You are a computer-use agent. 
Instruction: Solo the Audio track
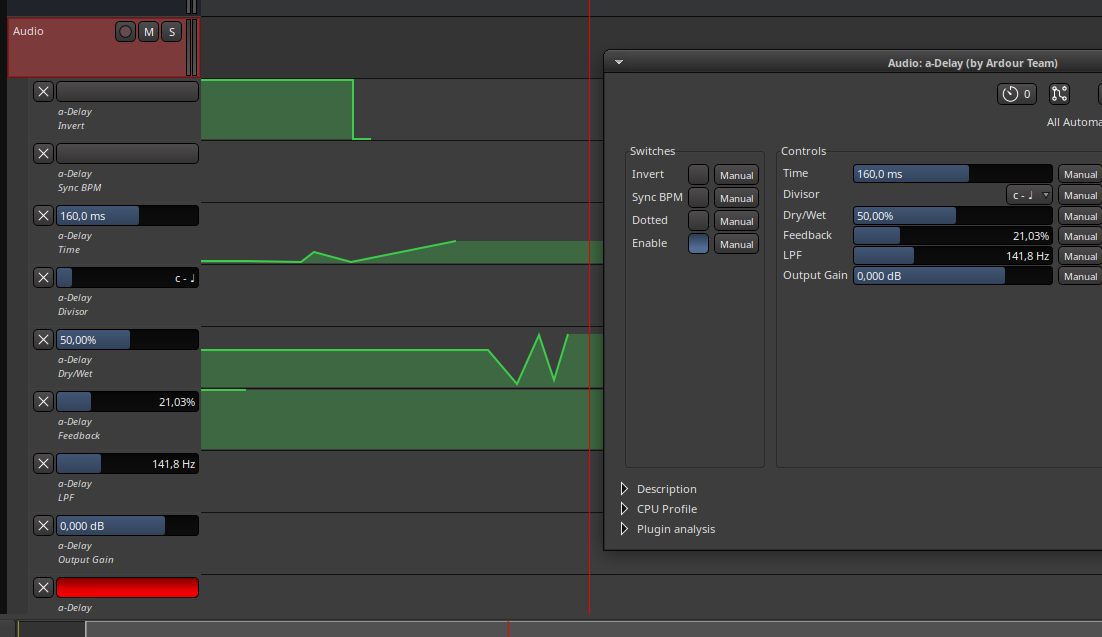(171, 32)
